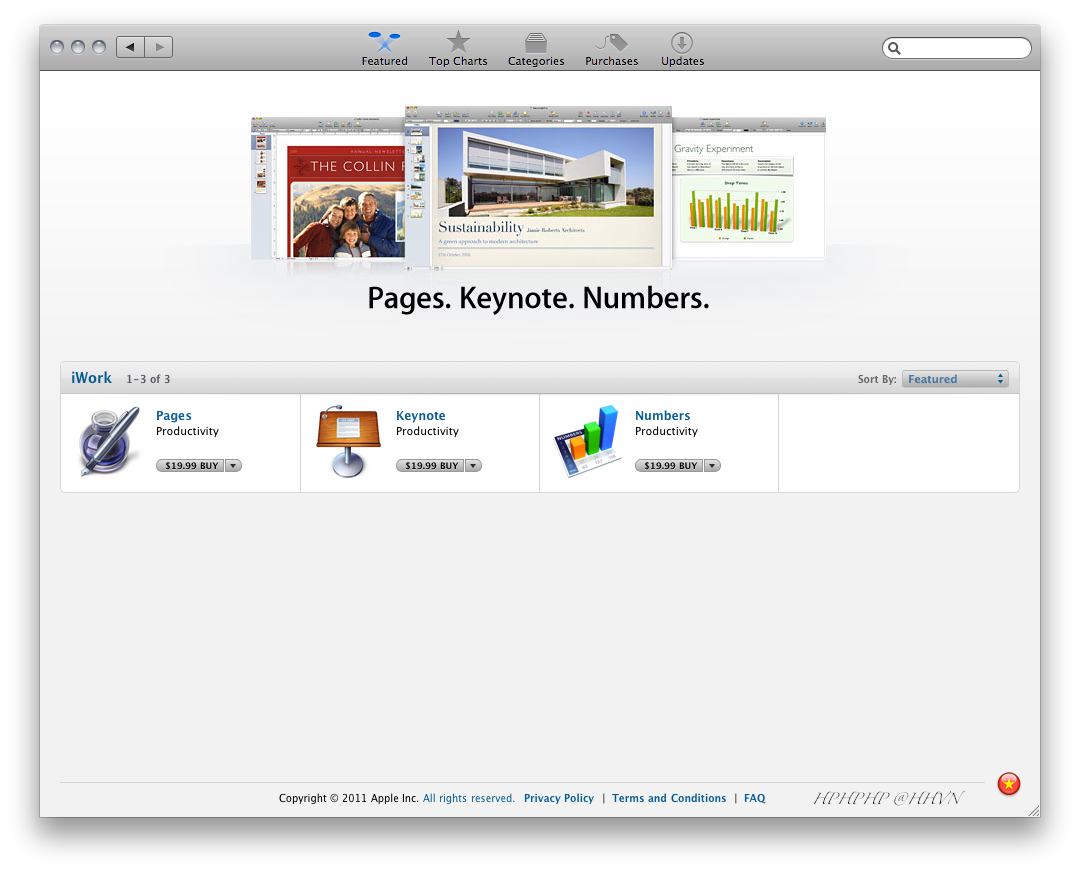Browse apps via the Categories icon

click(536, 45)
